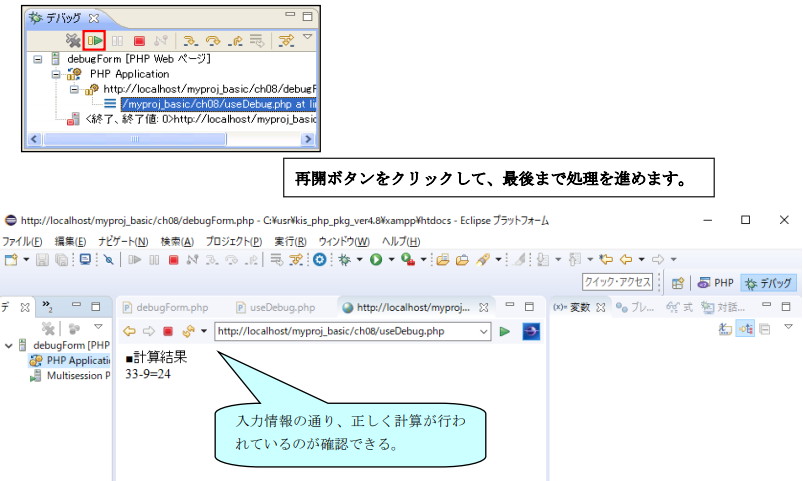
Task: Toggle the highlighted icon in the Variables view toolbar
Action: coord(745,328)
